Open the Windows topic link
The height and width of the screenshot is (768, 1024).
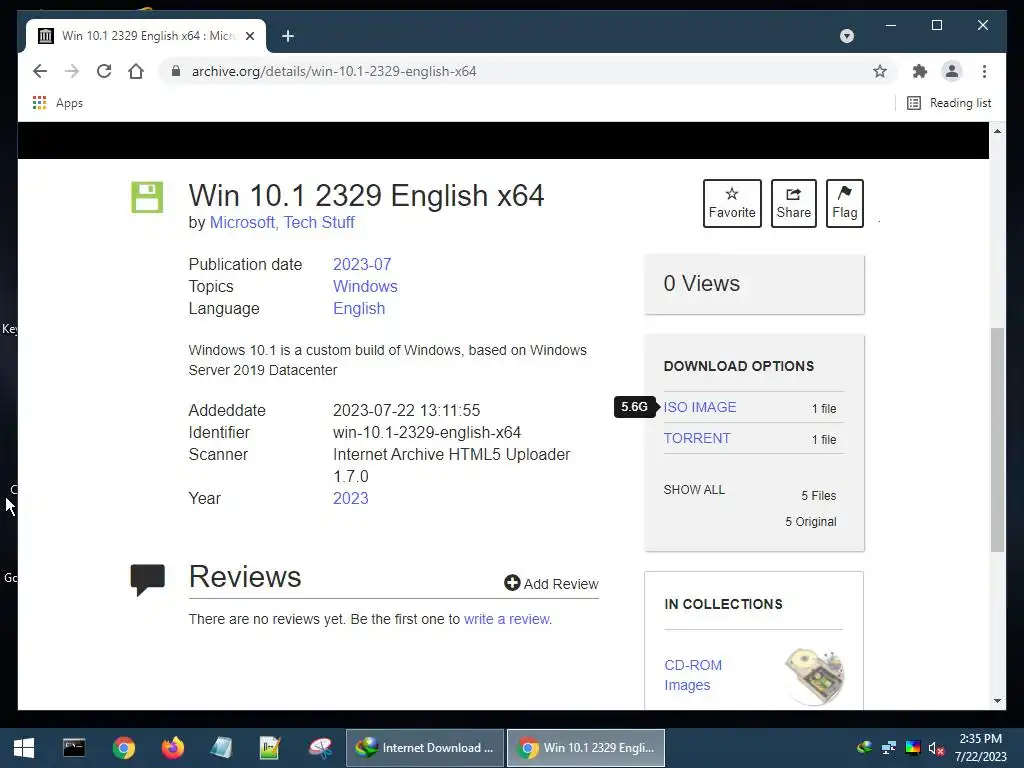click(365, 287)
